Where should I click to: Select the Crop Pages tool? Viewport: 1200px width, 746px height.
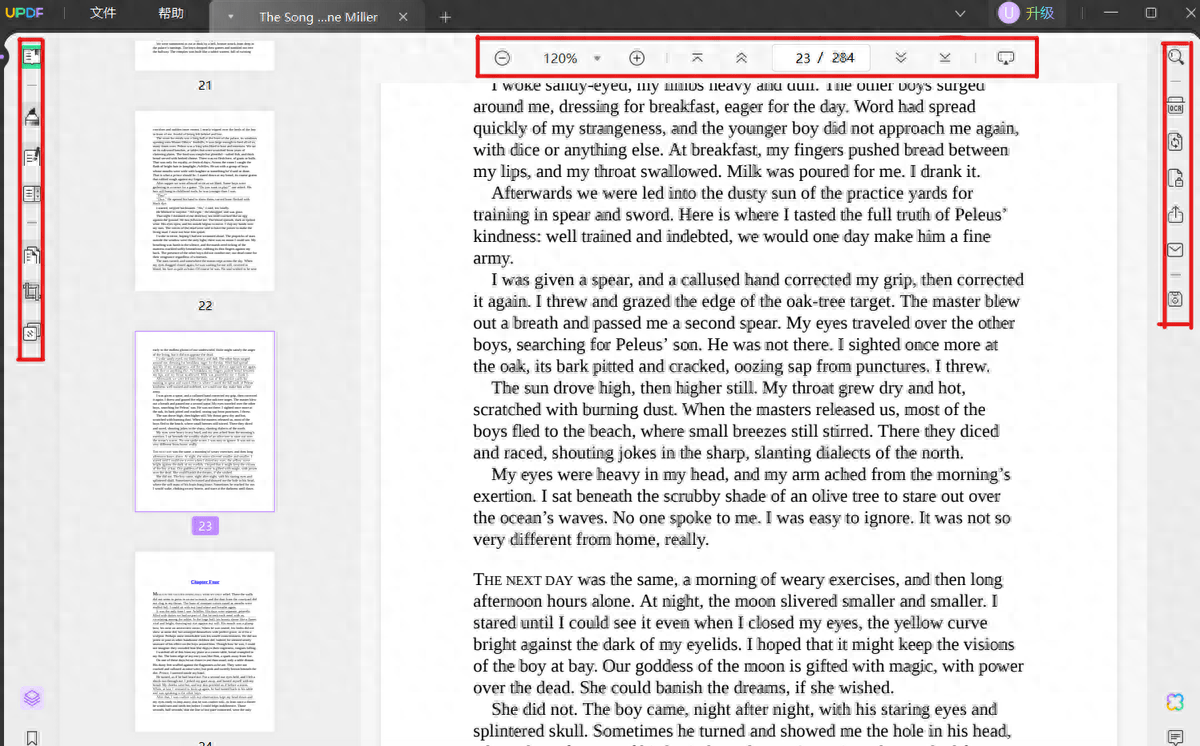point(31,293)
